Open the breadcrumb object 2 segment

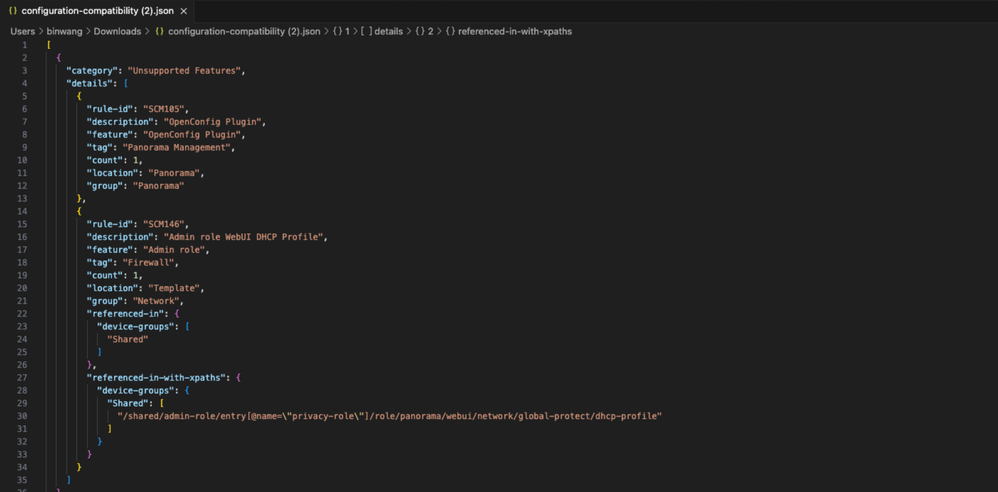(424, 31)
